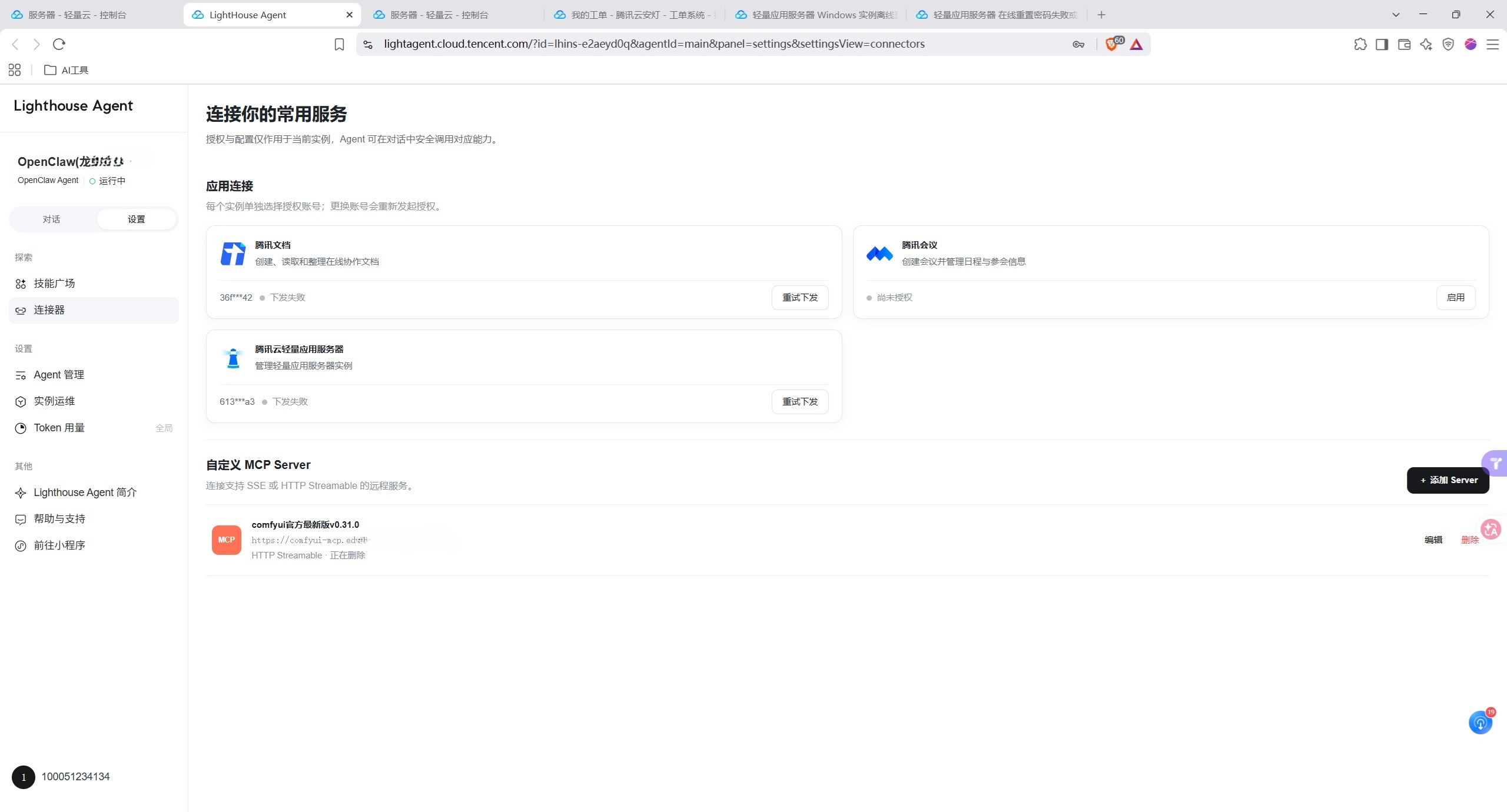
Task: Switch to the 对话 tab
Action: 52,219
